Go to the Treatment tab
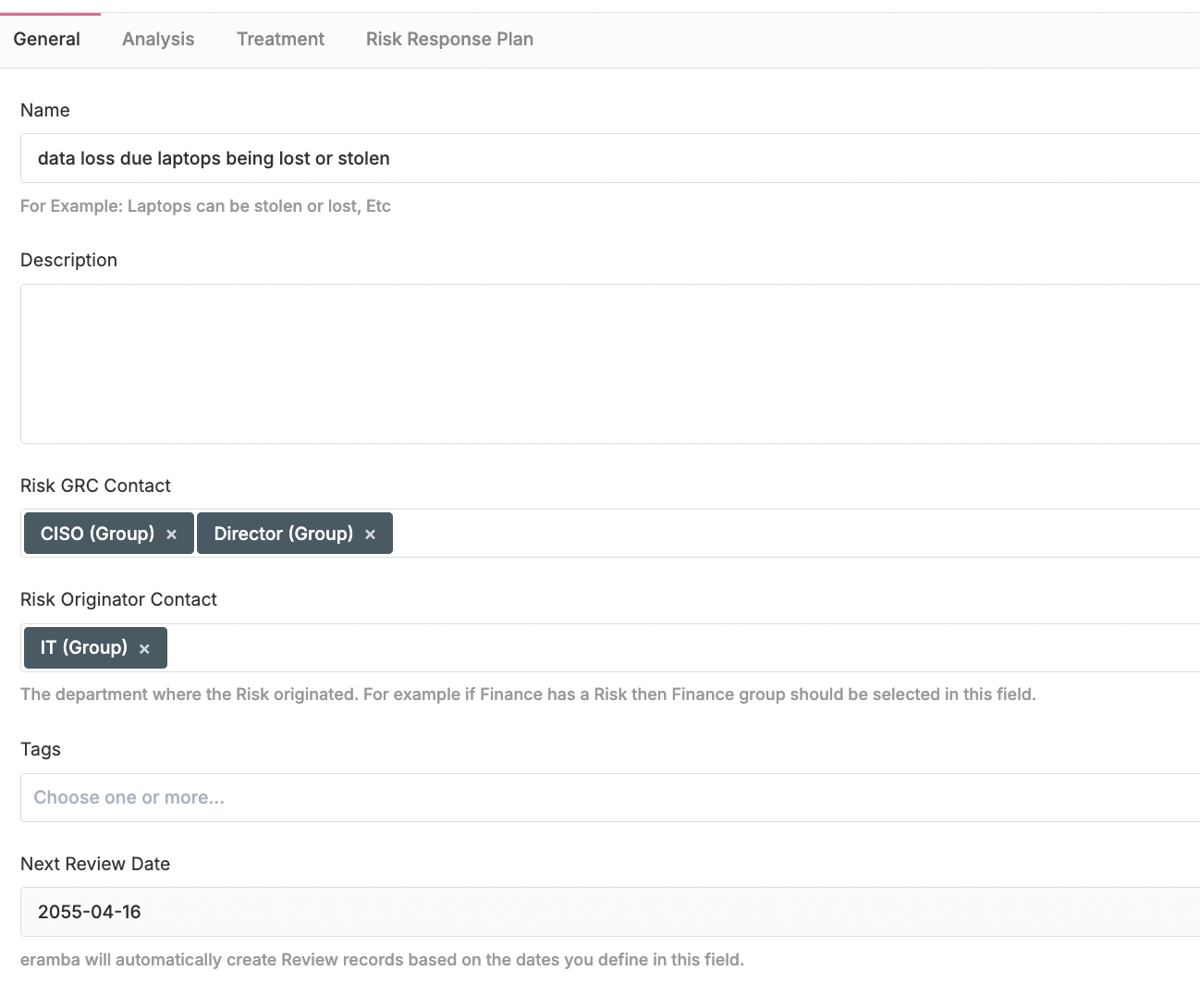 [x=280, y=39]
